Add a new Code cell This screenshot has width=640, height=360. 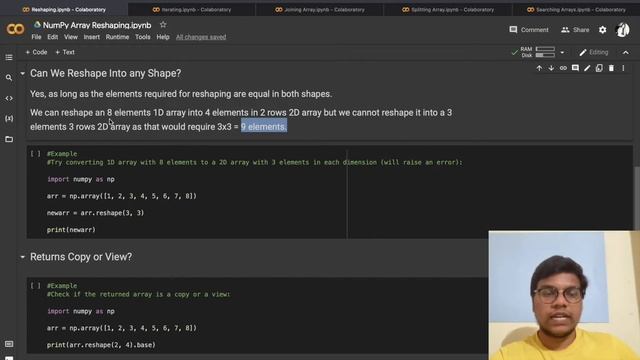(36, 52)
